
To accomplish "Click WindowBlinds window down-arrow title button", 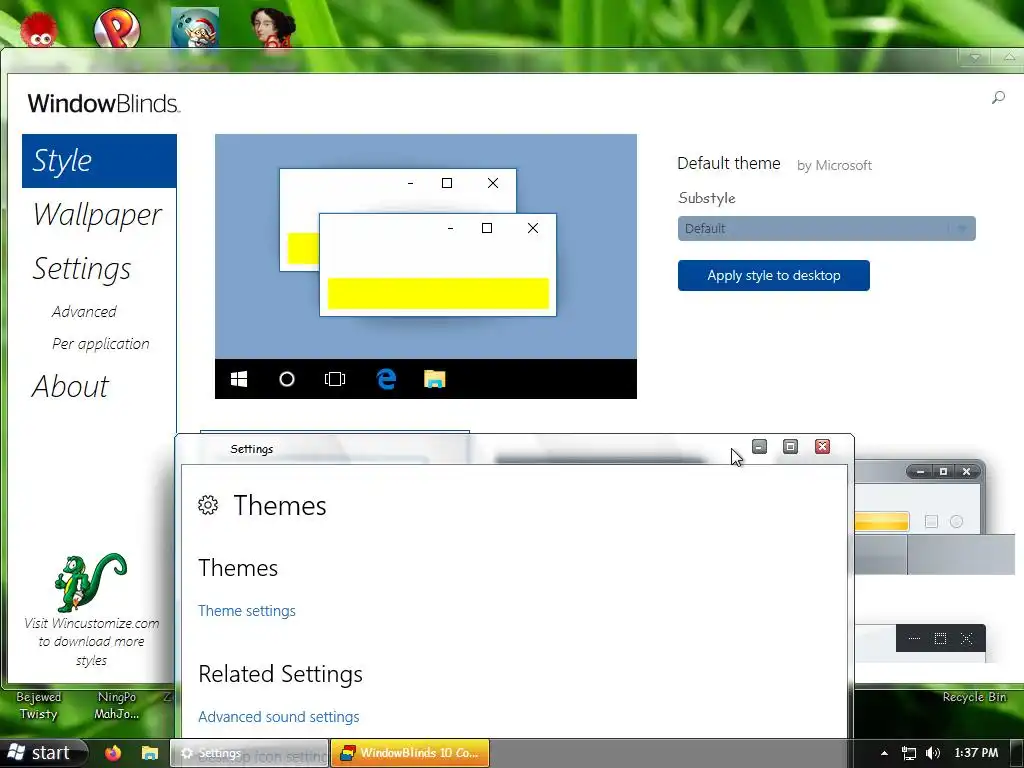I will pos(975,57).
